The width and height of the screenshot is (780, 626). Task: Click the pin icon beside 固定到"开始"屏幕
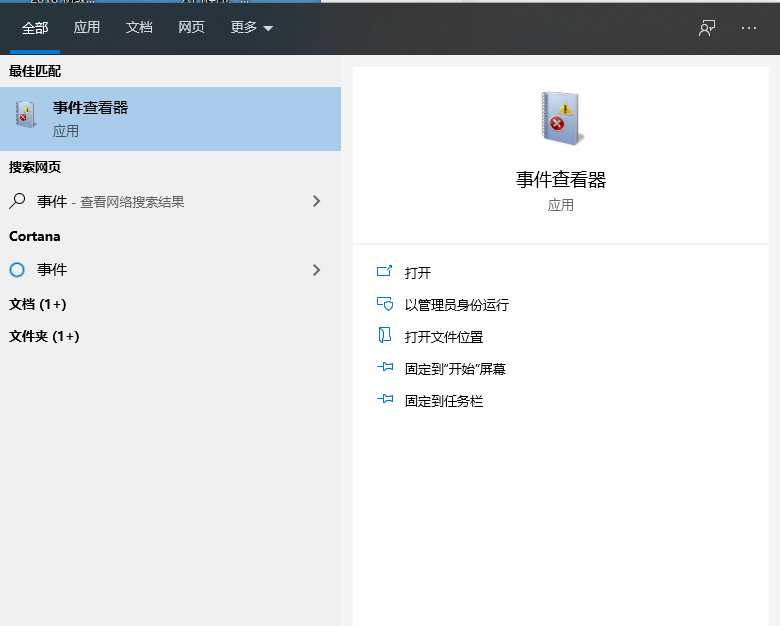(x=385, y=367)
